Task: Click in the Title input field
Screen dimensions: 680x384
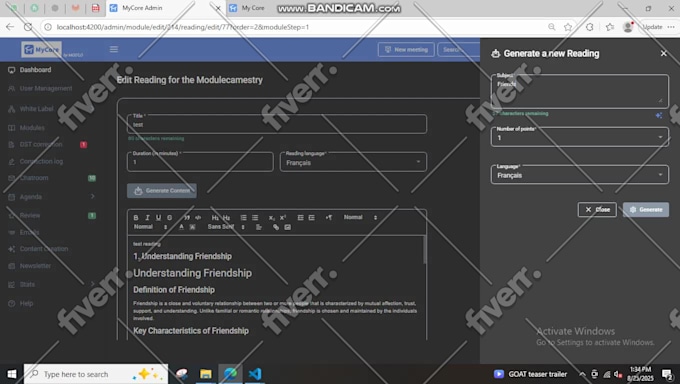Action: click(x=277, y=124)
